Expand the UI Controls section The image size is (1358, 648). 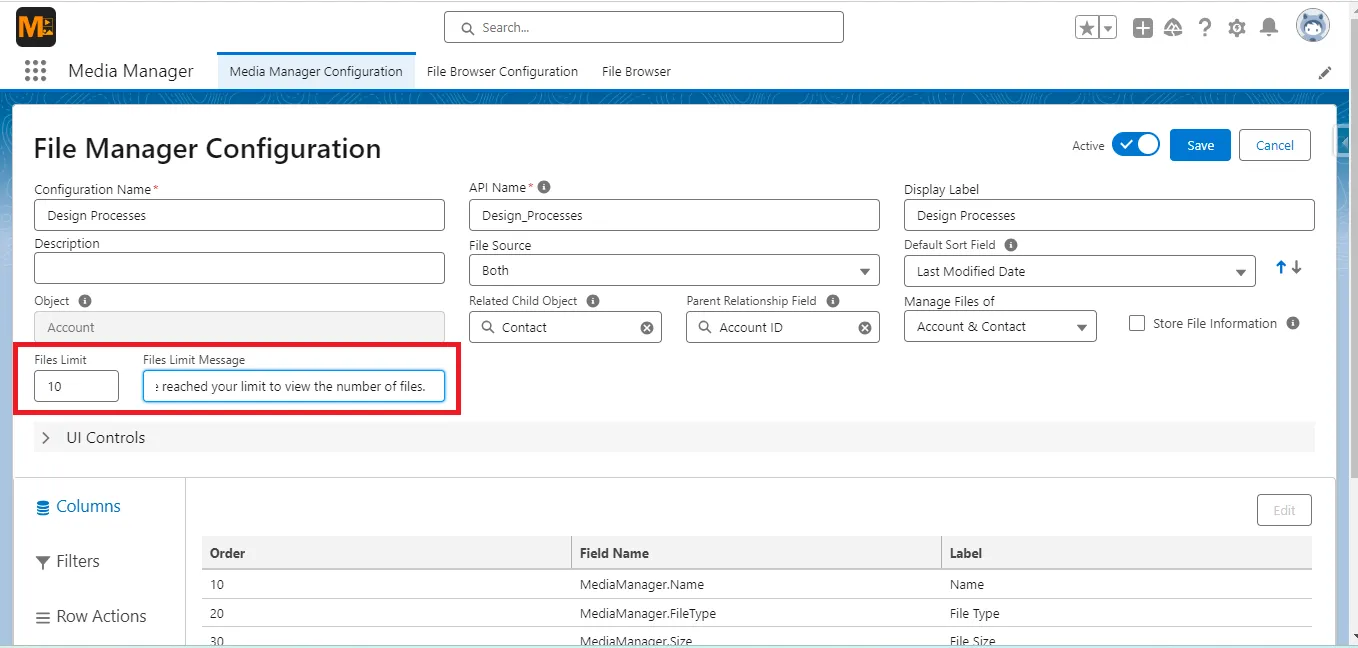coord(45,437)
